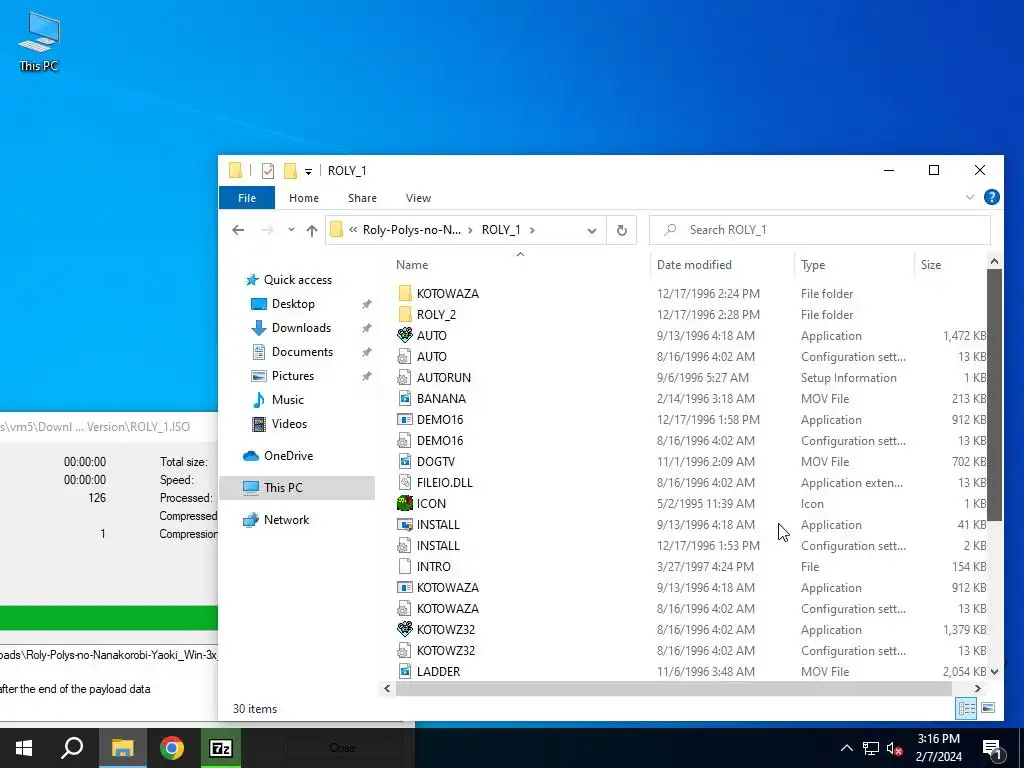This screenshot has height=768, width=1024.
Task: Go back with the Back arrow
Action: click(x=238, y=230)
